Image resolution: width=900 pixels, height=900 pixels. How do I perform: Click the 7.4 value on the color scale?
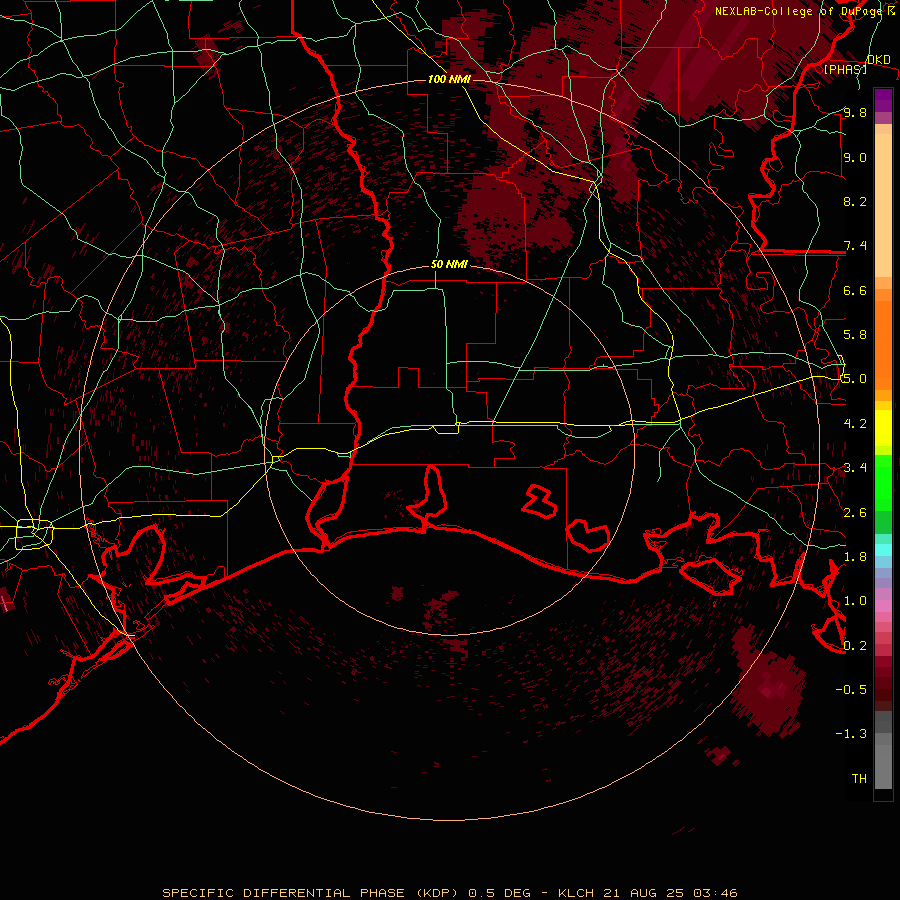tap(855, 246)
